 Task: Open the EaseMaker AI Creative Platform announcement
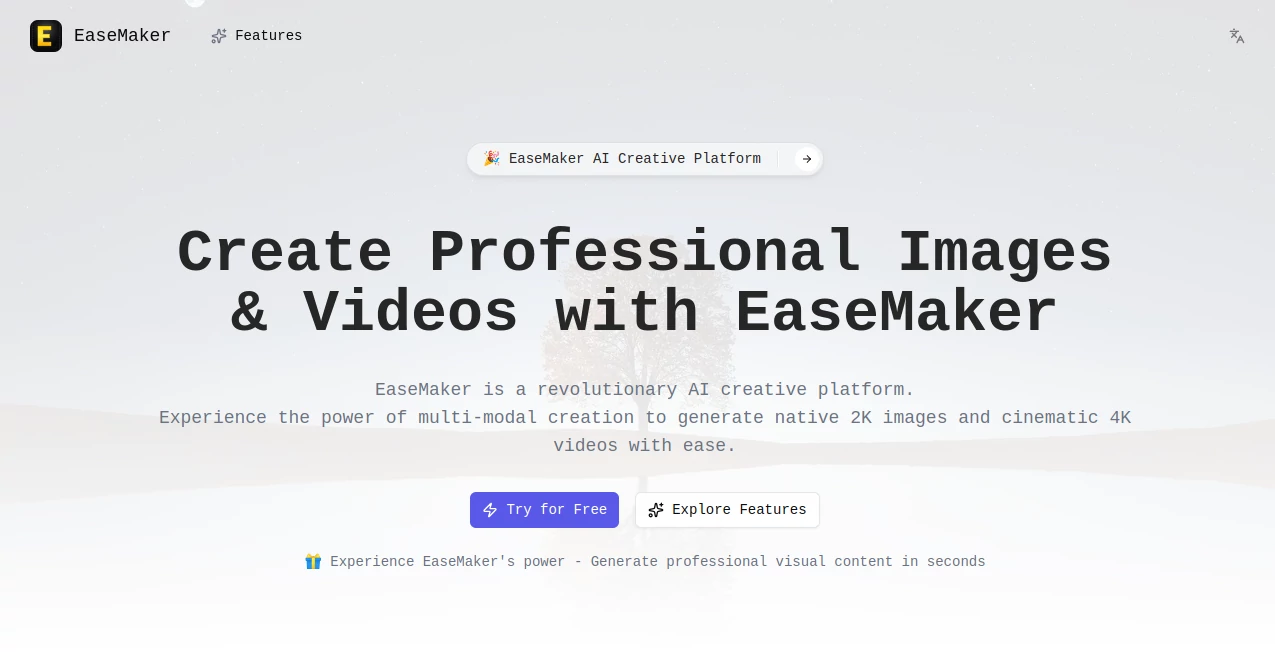point(634,159)
